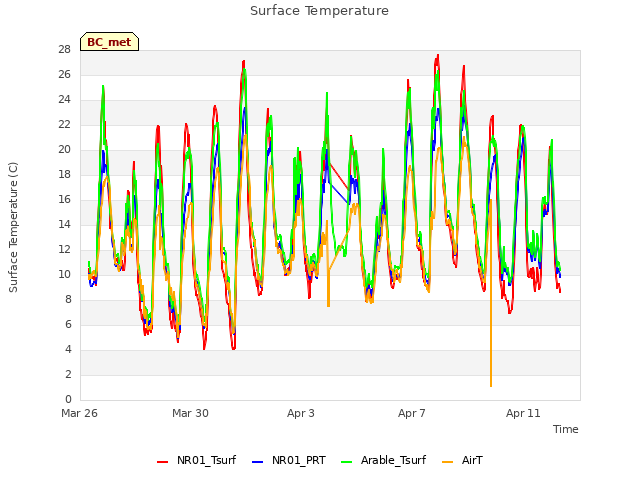Click the 24 y-axis tick label
The height and width of the screenshot is (480, 640).
pos(64,99)
